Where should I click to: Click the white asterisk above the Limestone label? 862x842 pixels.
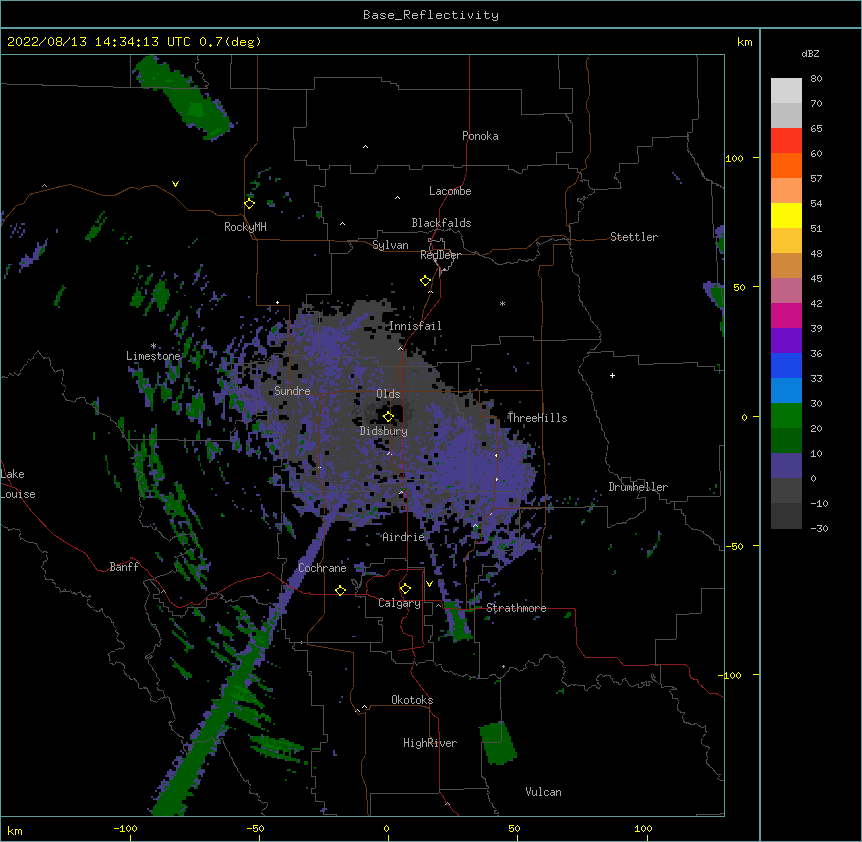(153, 346)
